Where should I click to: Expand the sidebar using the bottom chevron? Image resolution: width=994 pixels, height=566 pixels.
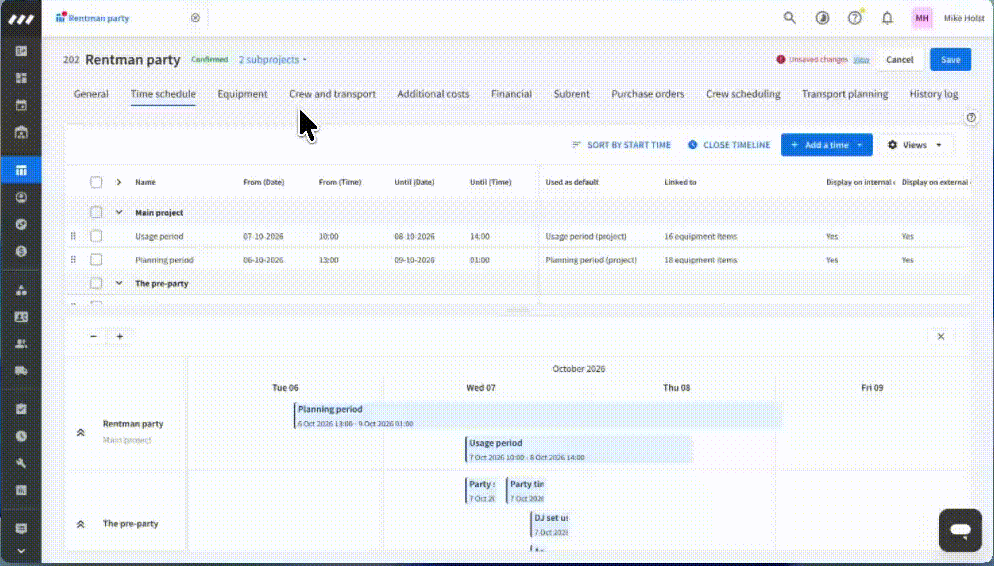pos(21,551)
